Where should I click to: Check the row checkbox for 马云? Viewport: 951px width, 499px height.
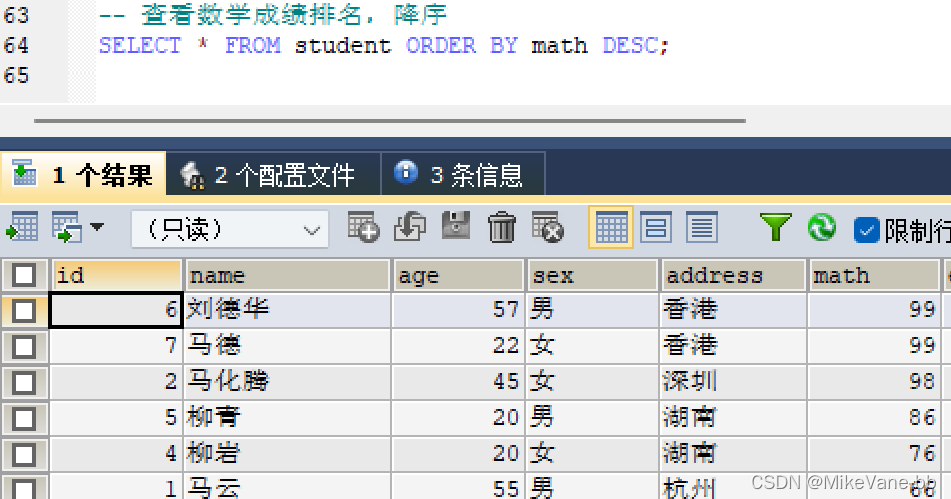[x=24, y=489]
